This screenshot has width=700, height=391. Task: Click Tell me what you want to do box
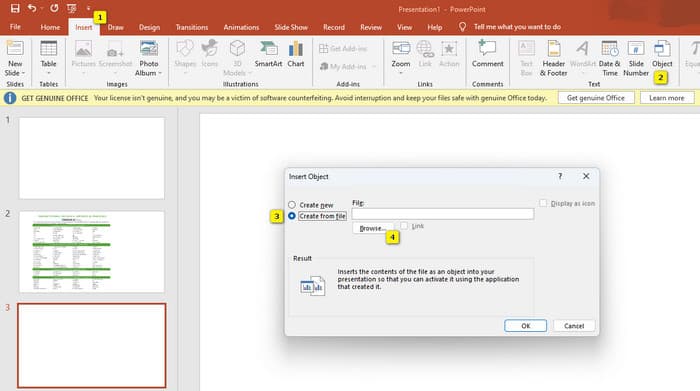point(517,27)
